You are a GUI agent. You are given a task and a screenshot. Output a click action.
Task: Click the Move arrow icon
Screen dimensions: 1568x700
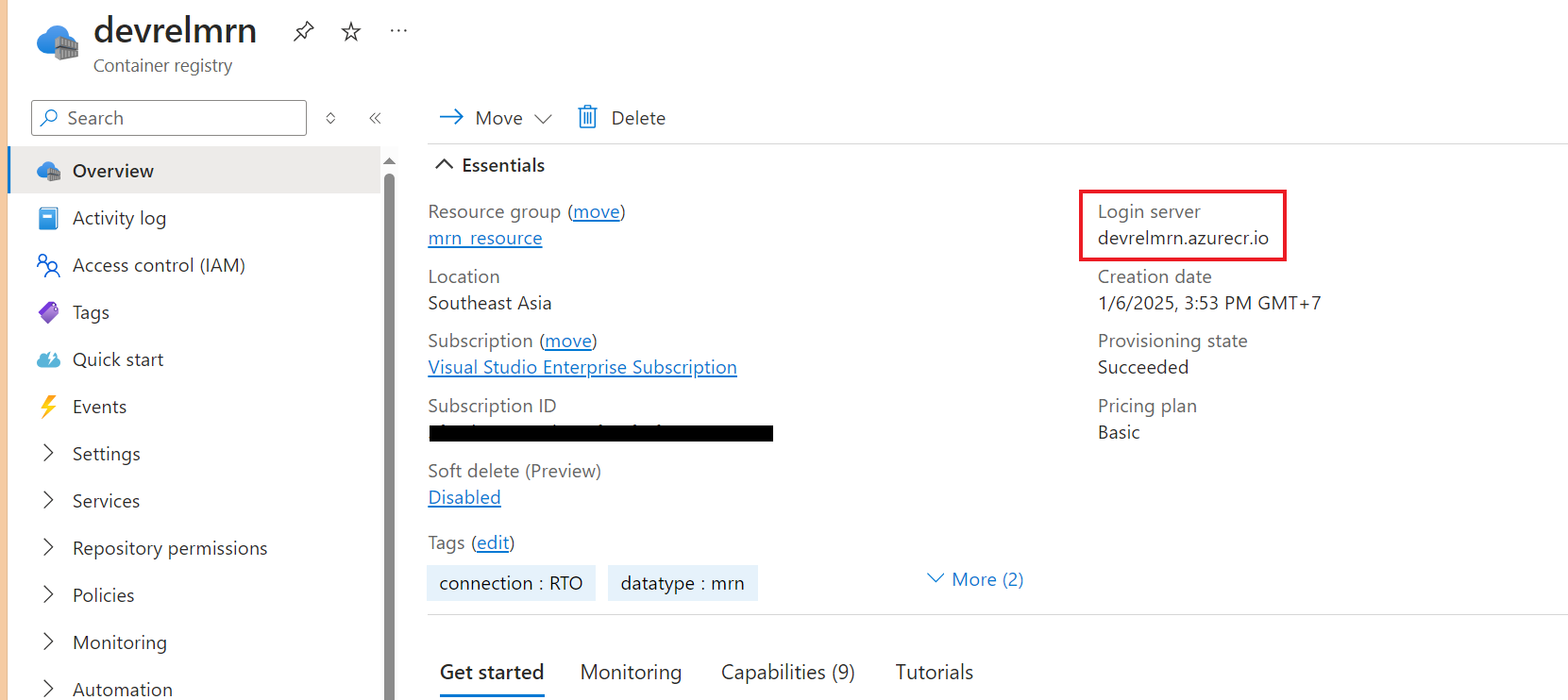click(451, 117)
